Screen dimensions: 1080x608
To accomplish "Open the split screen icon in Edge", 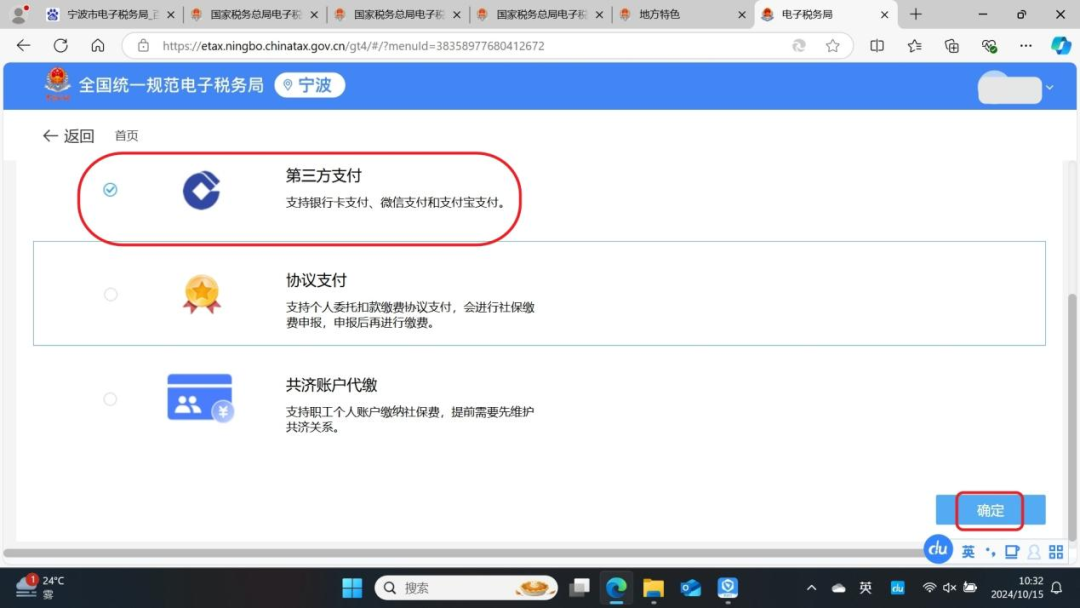I will click(x=877, y=46).
